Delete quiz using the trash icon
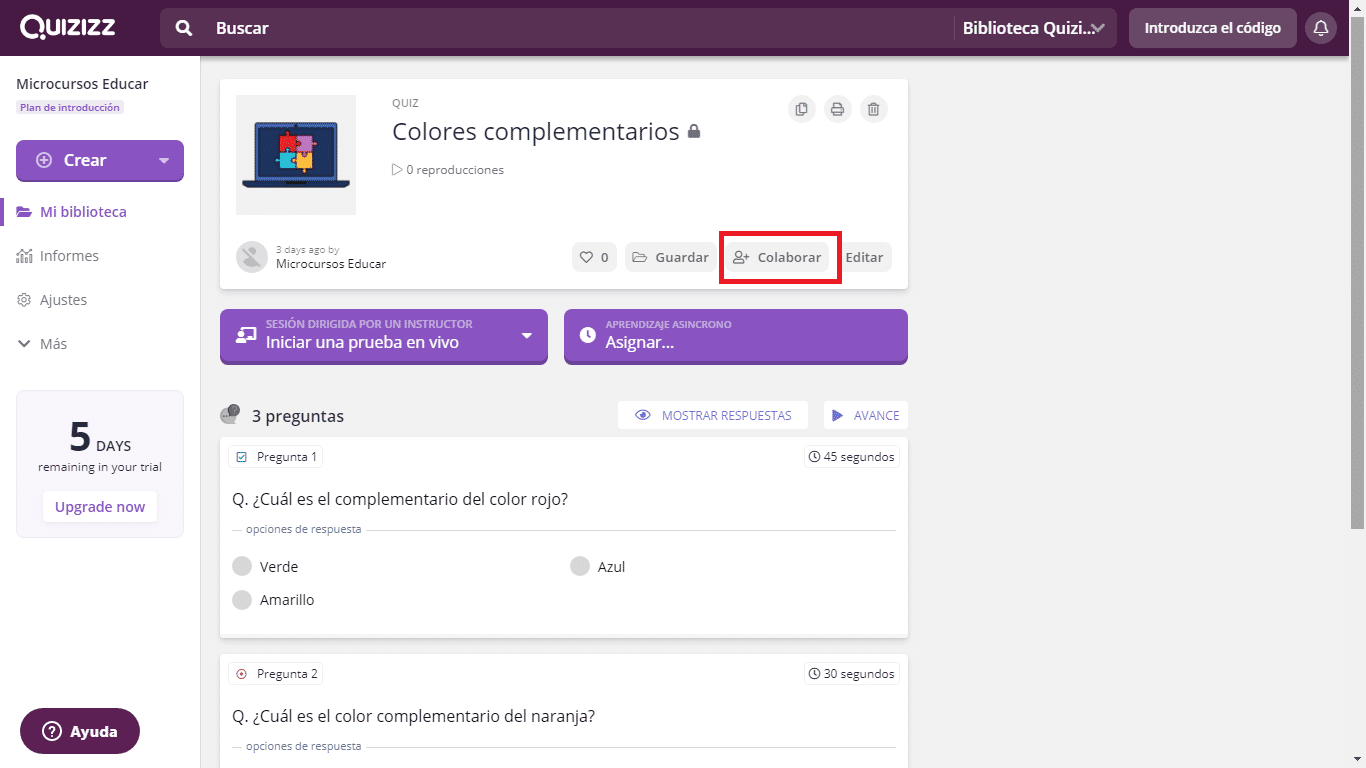 [874, 109]
